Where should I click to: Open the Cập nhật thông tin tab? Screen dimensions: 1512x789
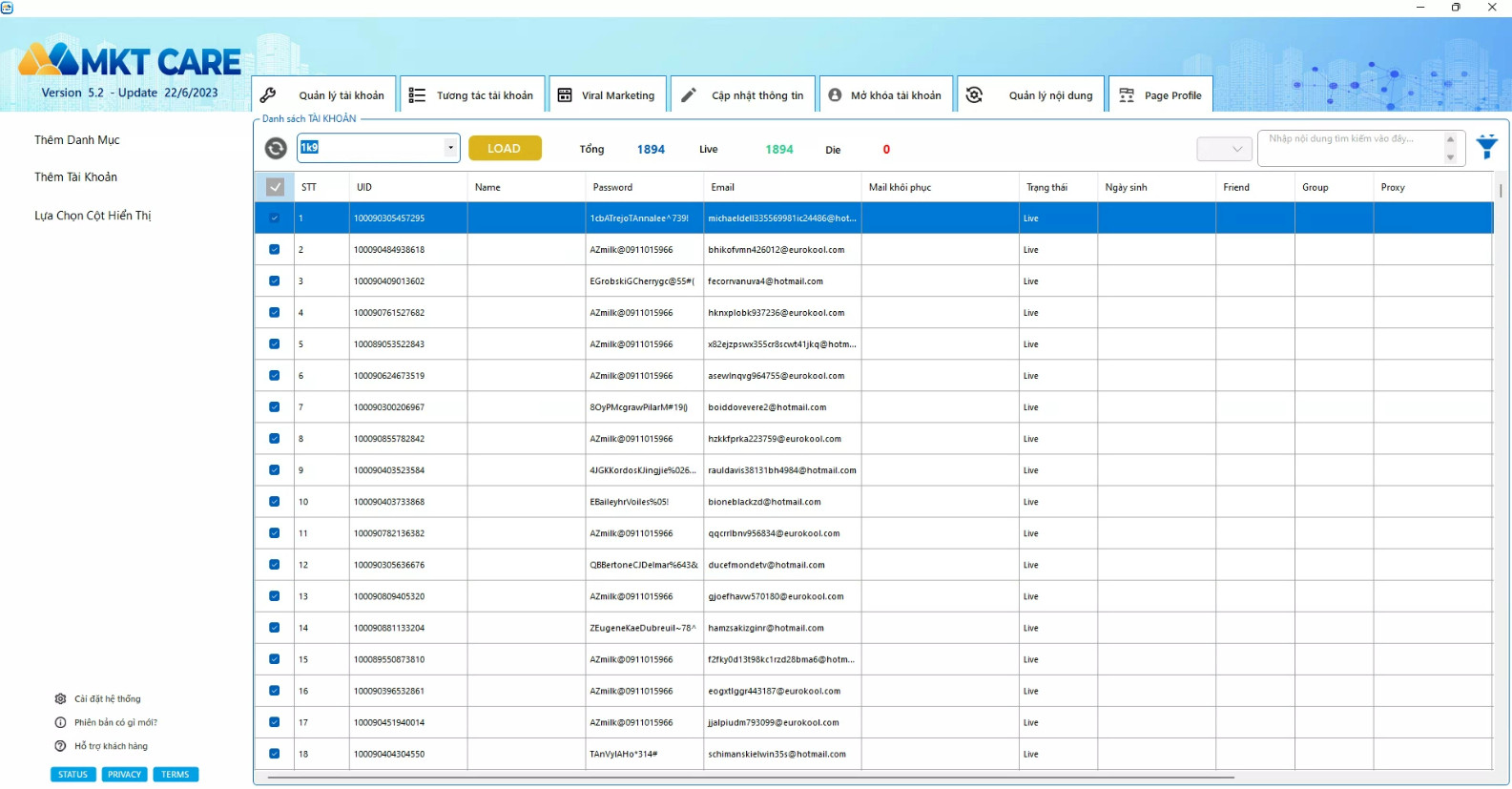coord(743,94)
